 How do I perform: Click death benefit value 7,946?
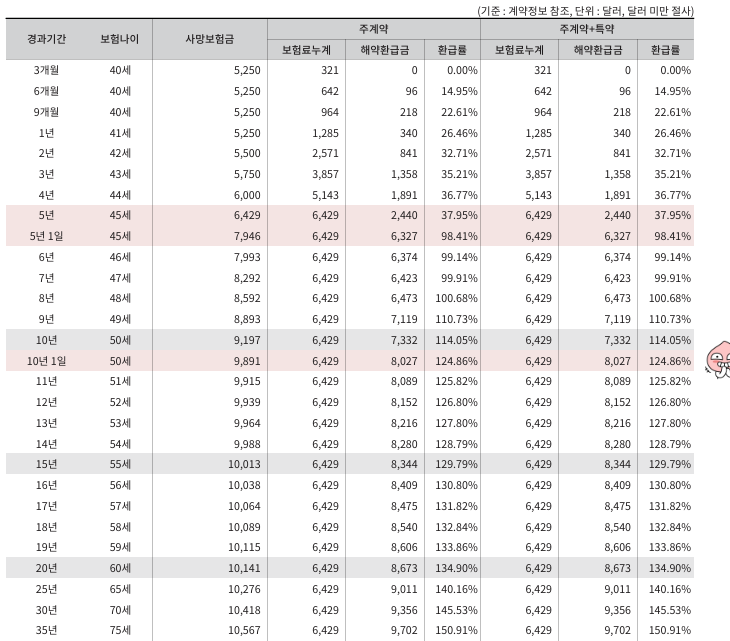[247, 236]
